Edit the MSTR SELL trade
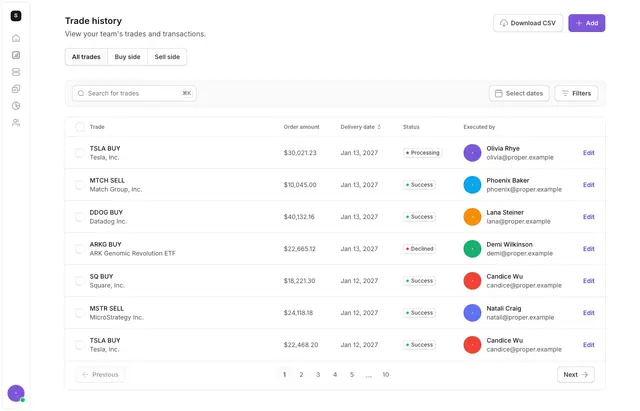Image resolution: width=640 pixels, height=411 pixels. coord(589,313)
